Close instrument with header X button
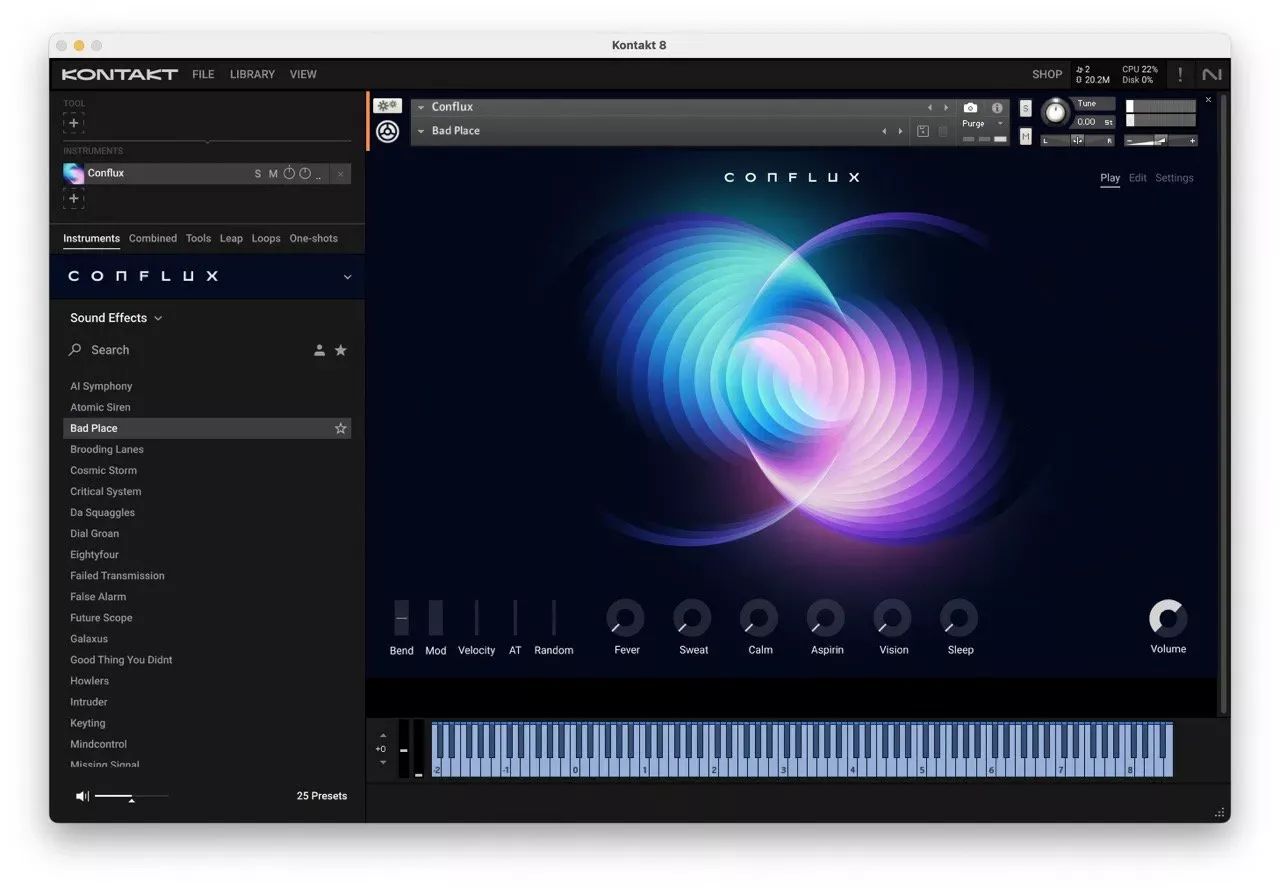Viewport: 1280px width, 888px height. tap(1208, 100)
